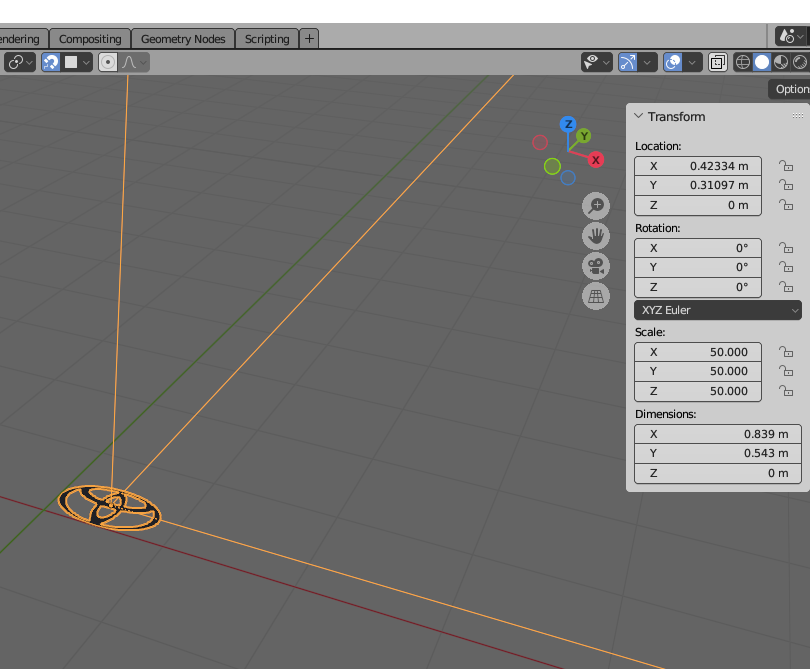Click the Location X field 0.42334 m

tap(698, 166)
